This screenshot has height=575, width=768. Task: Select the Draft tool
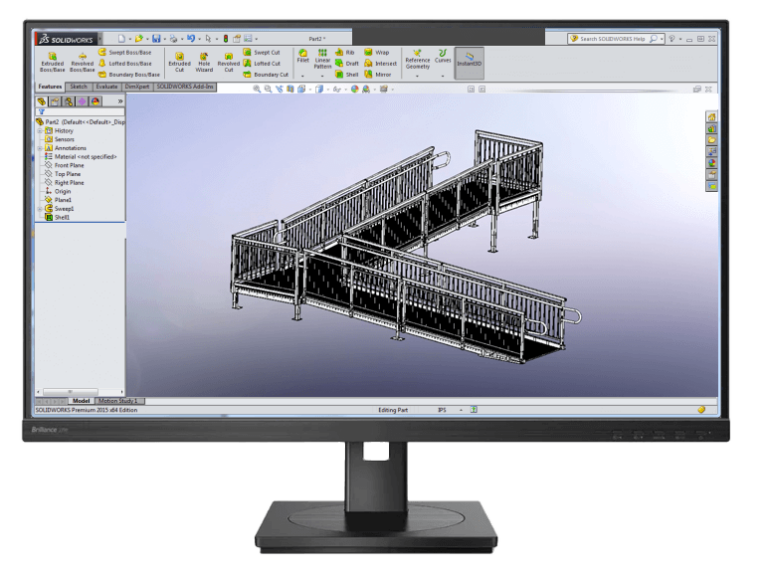347,64
